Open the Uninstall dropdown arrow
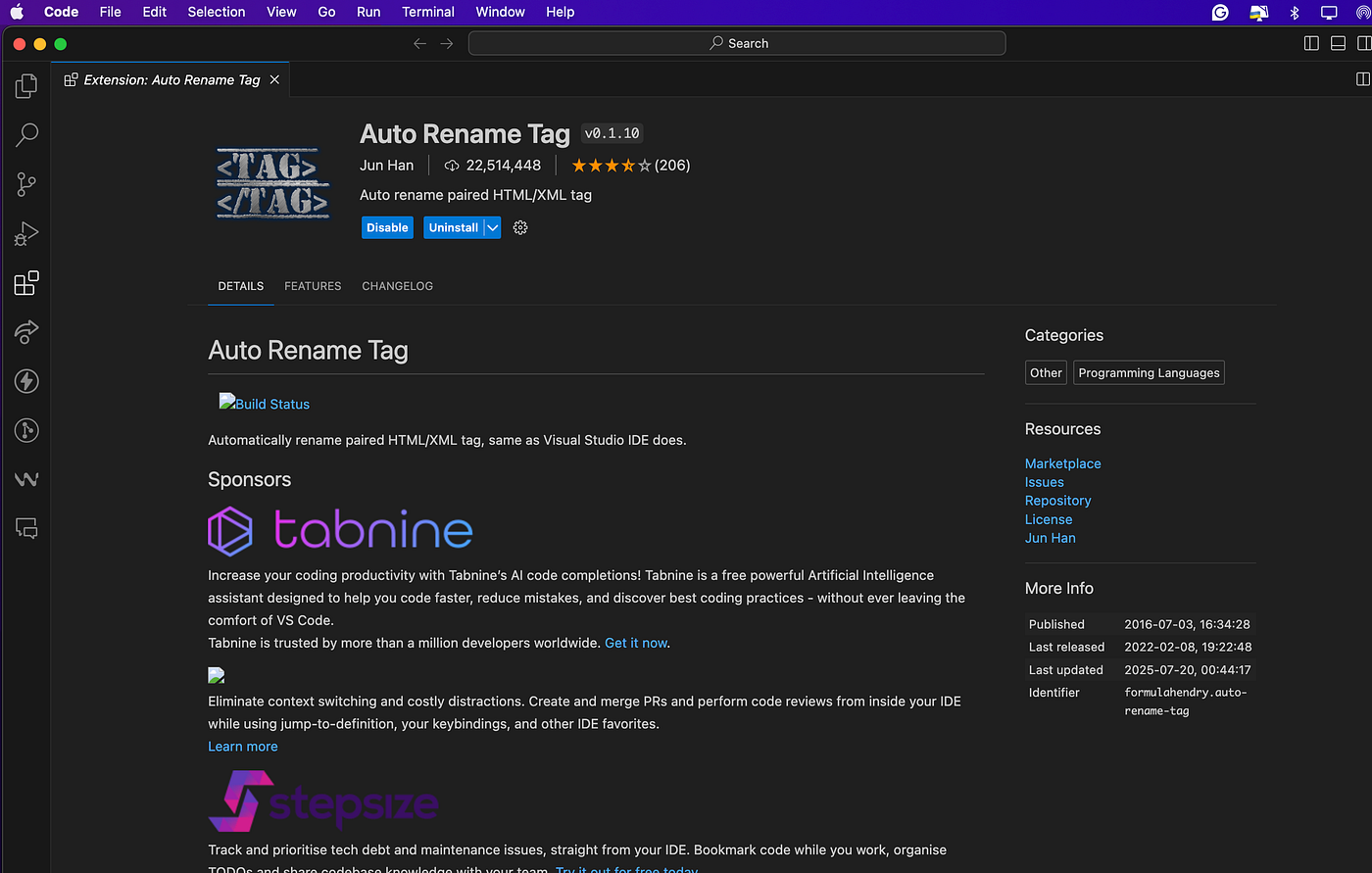Viewport: 1372px width, 873px height. 492,227
